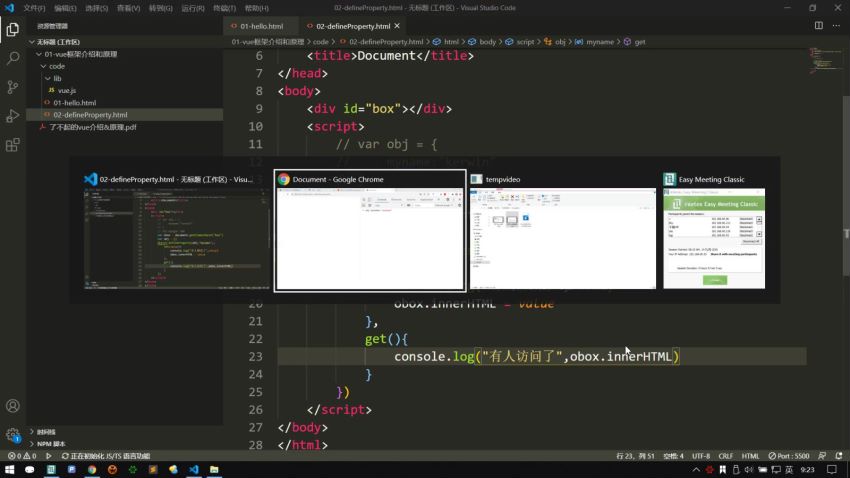Open the Extensions view
The width and height of the screenshot is (850, 478).
12,145
